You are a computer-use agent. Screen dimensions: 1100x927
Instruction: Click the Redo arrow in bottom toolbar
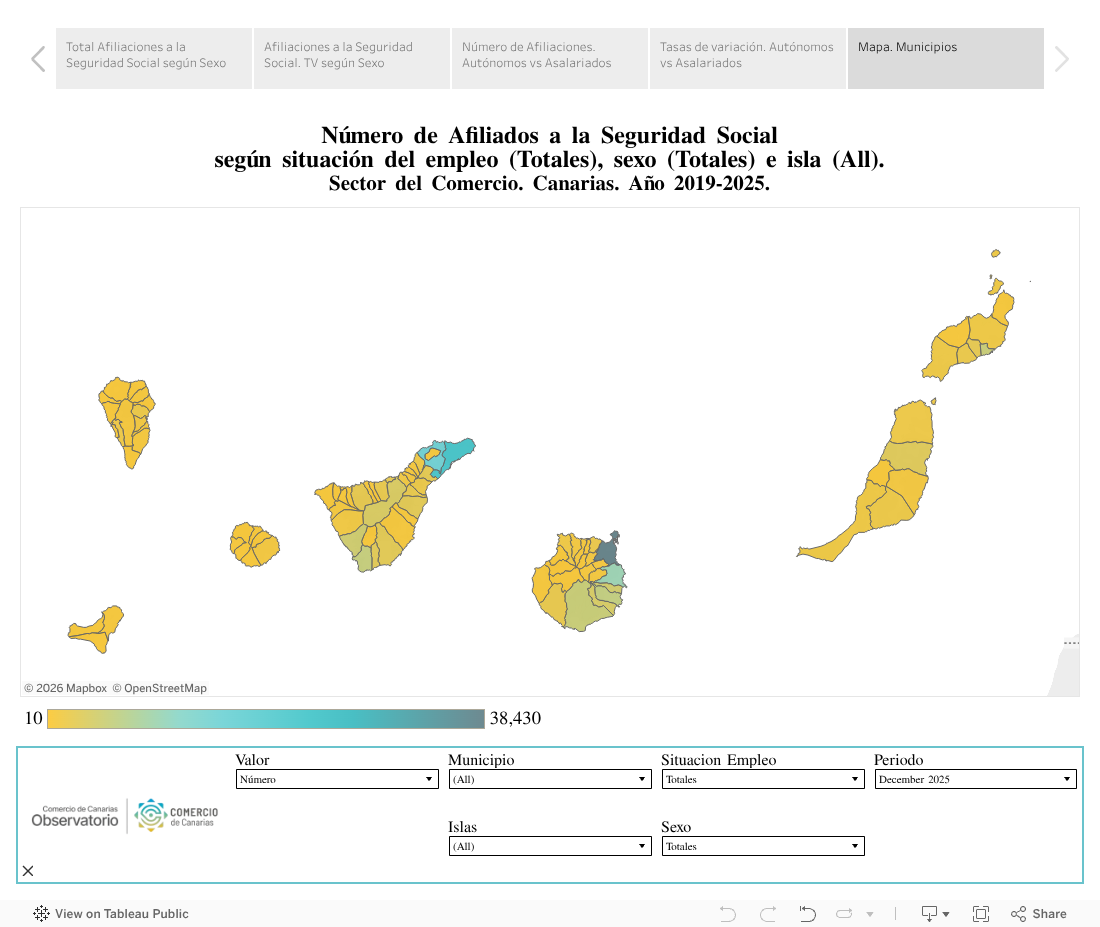pos(768,914)
